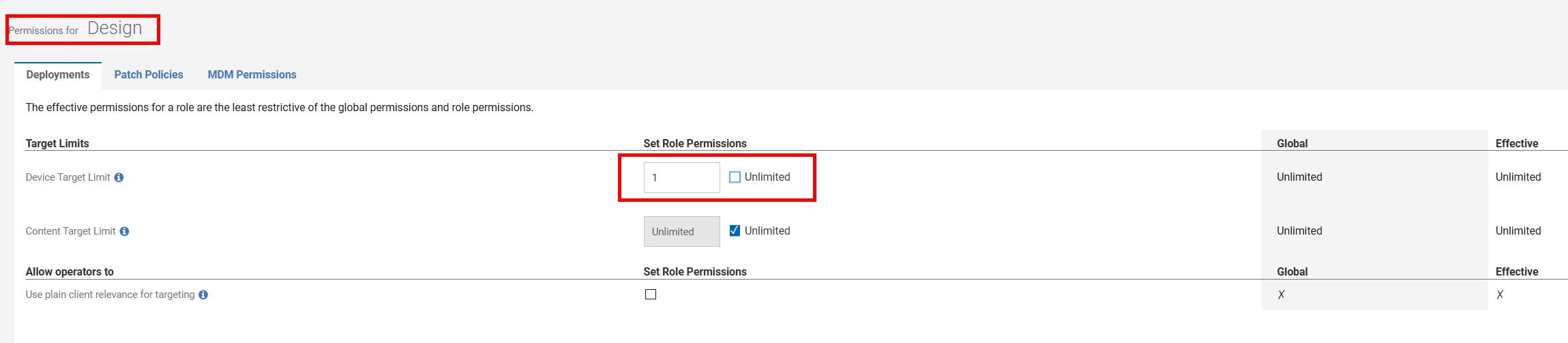Click the Global X mark for client relevance
This screenshot has width=1568, height=343.
pos(1281,295)
